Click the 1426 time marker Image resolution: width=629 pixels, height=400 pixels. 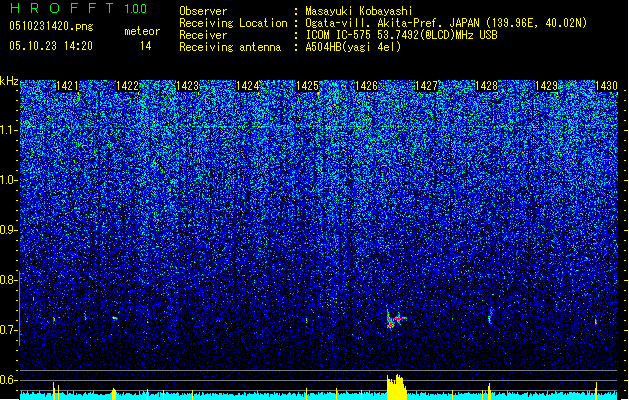367,86
